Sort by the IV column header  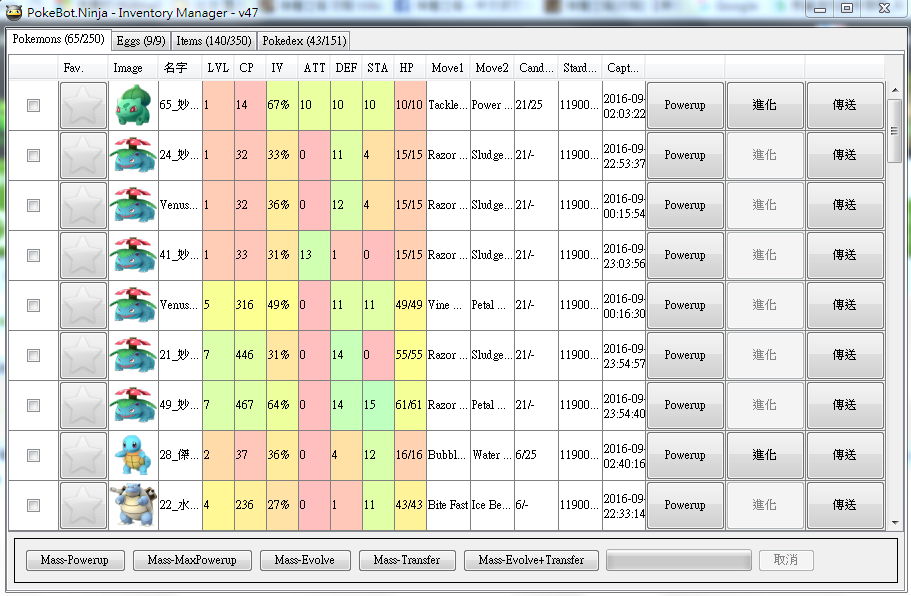point(282,68)
